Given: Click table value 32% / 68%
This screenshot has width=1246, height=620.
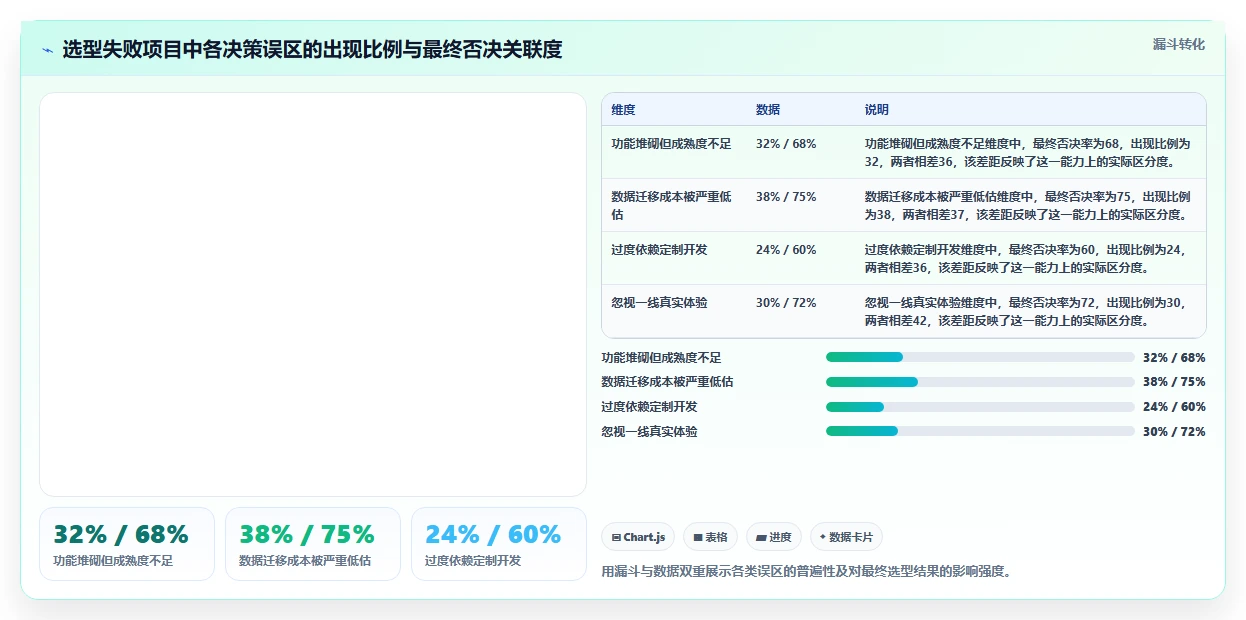Looking at the screenshot, I should [786, 144].
